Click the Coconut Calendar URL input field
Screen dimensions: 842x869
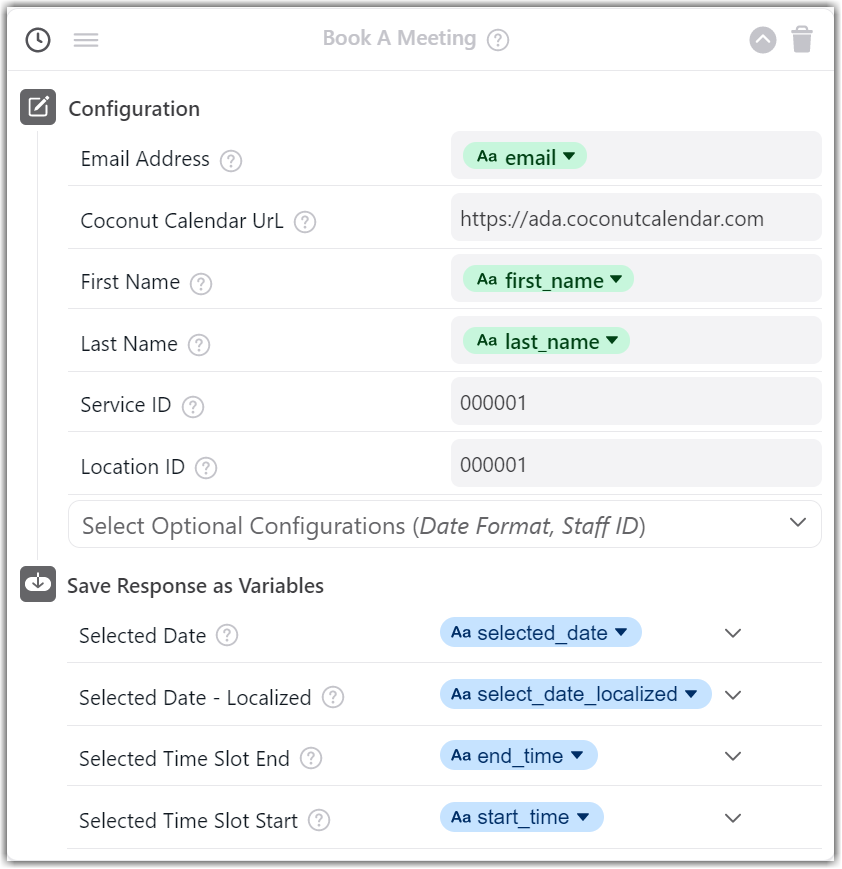(x=636, y=218)
